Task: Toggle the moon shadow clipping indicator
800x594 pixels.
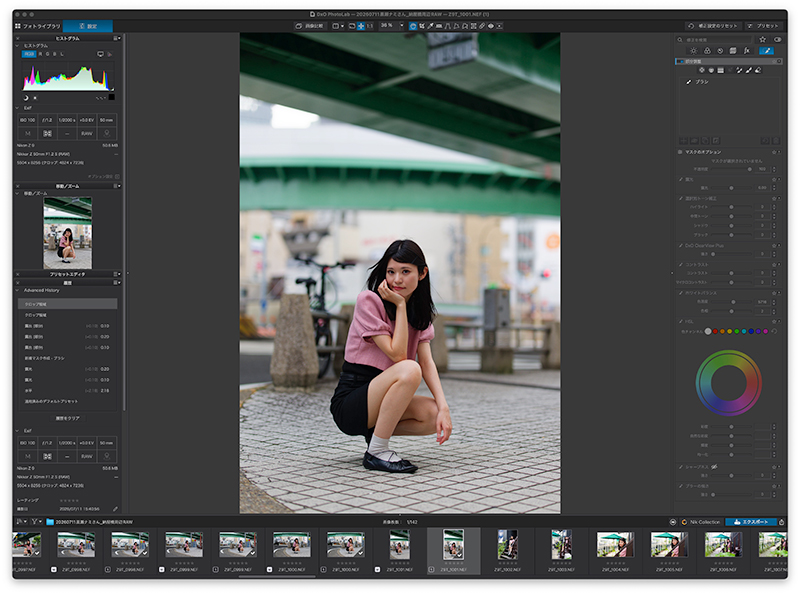Action: tap(26, 97)
